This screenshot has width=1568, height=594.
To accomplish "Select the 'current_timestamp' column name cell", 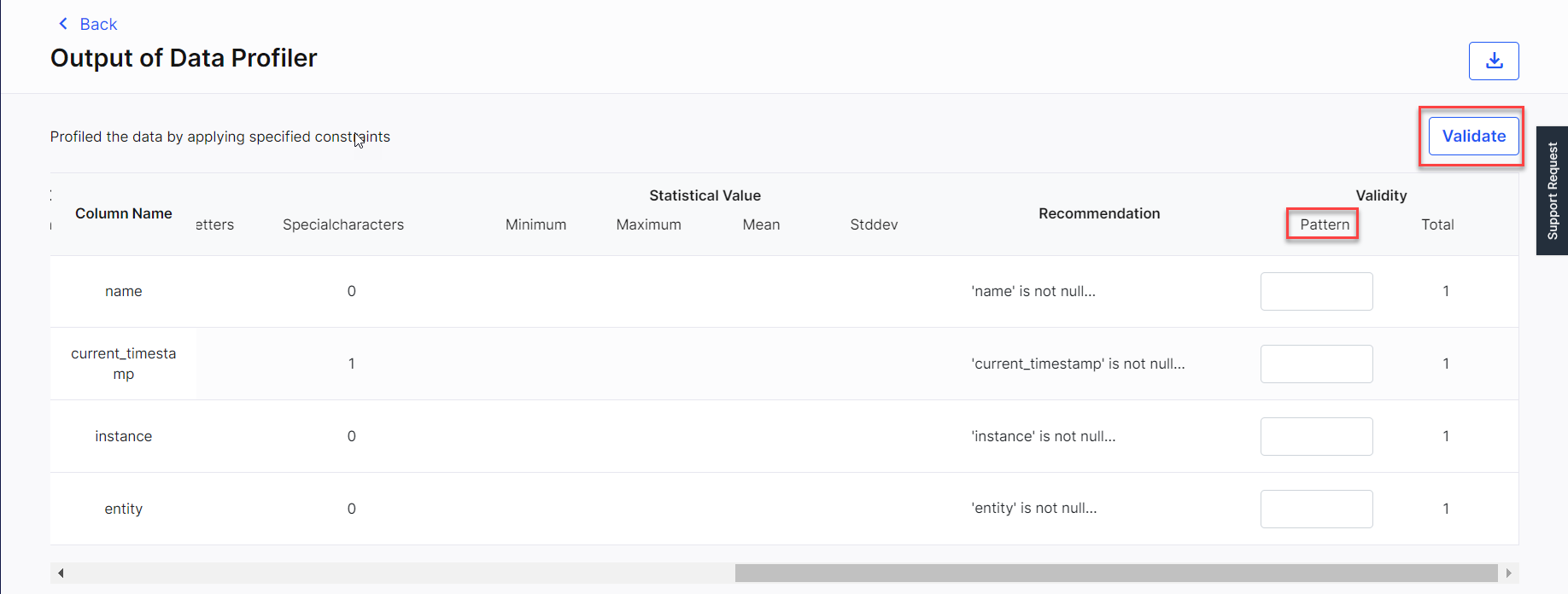I will (124, 364).
